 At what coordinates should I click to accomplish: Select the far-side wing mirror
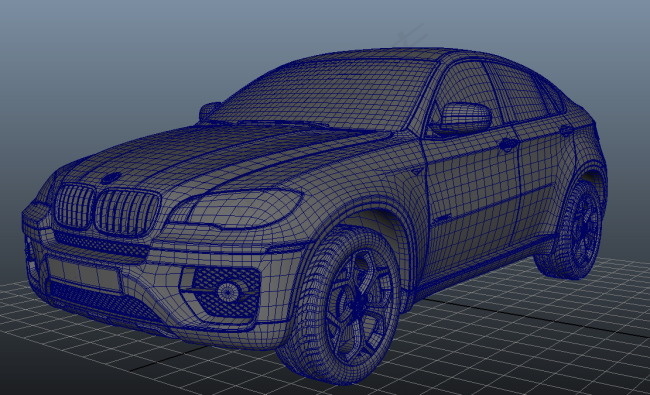pyautogui.click(x=211, y=110)
